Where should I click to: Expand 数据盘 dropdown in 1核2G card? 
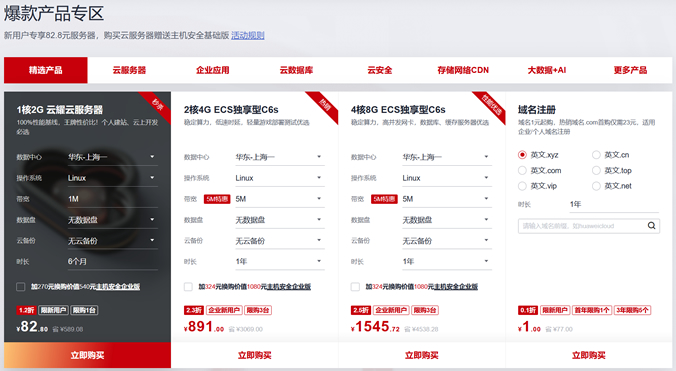point(113,220)
